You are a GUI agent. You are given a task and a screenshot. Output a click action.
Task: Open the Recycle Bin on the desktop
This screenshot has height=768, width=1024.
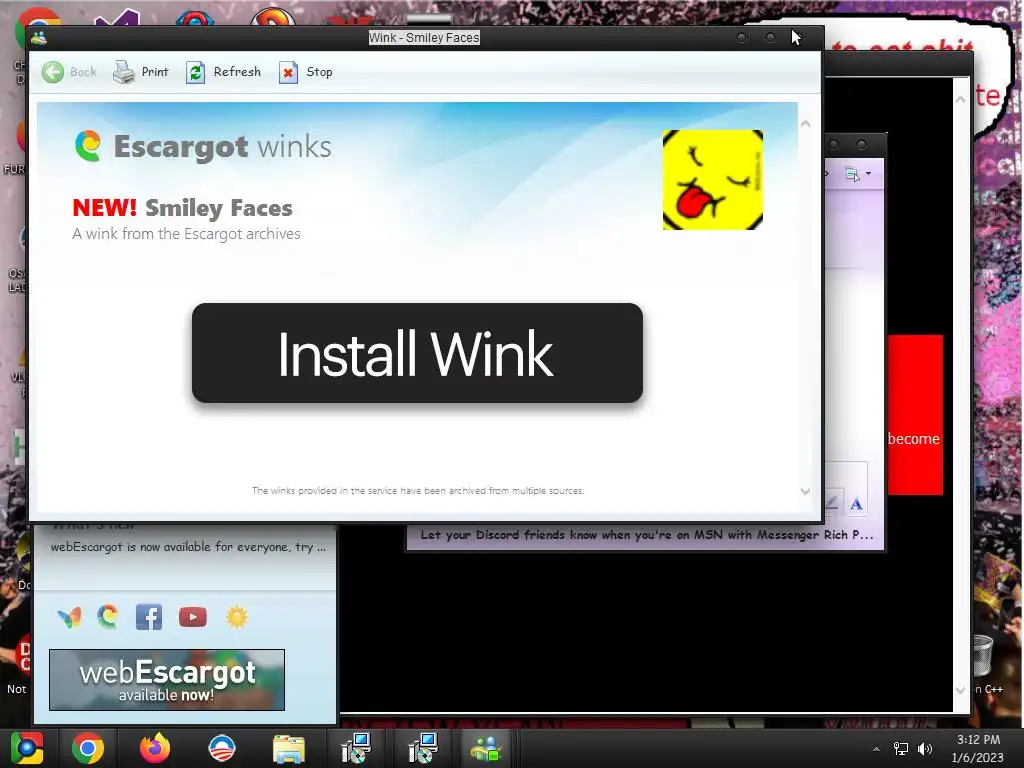(982, 654)
